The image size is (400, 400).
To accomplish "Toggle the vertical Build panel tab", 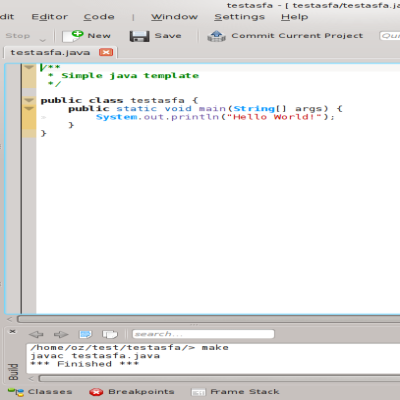I will (x=13, y=371).
